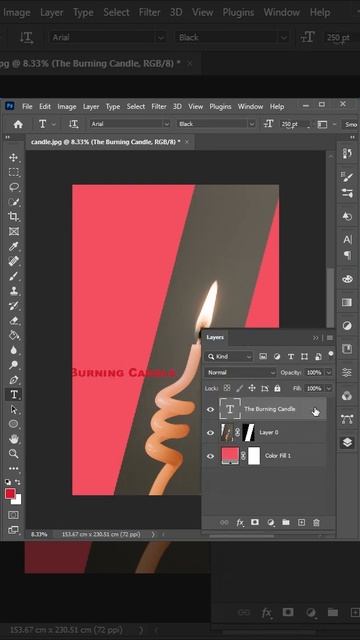
Task: Open the Kind filter dropdown
Action: [229, 357]
